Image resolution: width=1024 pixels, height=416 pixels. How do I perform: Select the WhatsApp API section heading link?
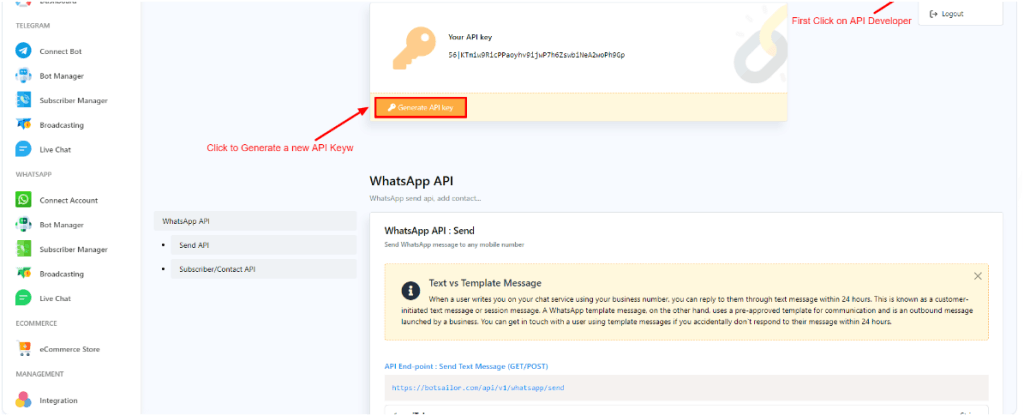pos(186,221)
